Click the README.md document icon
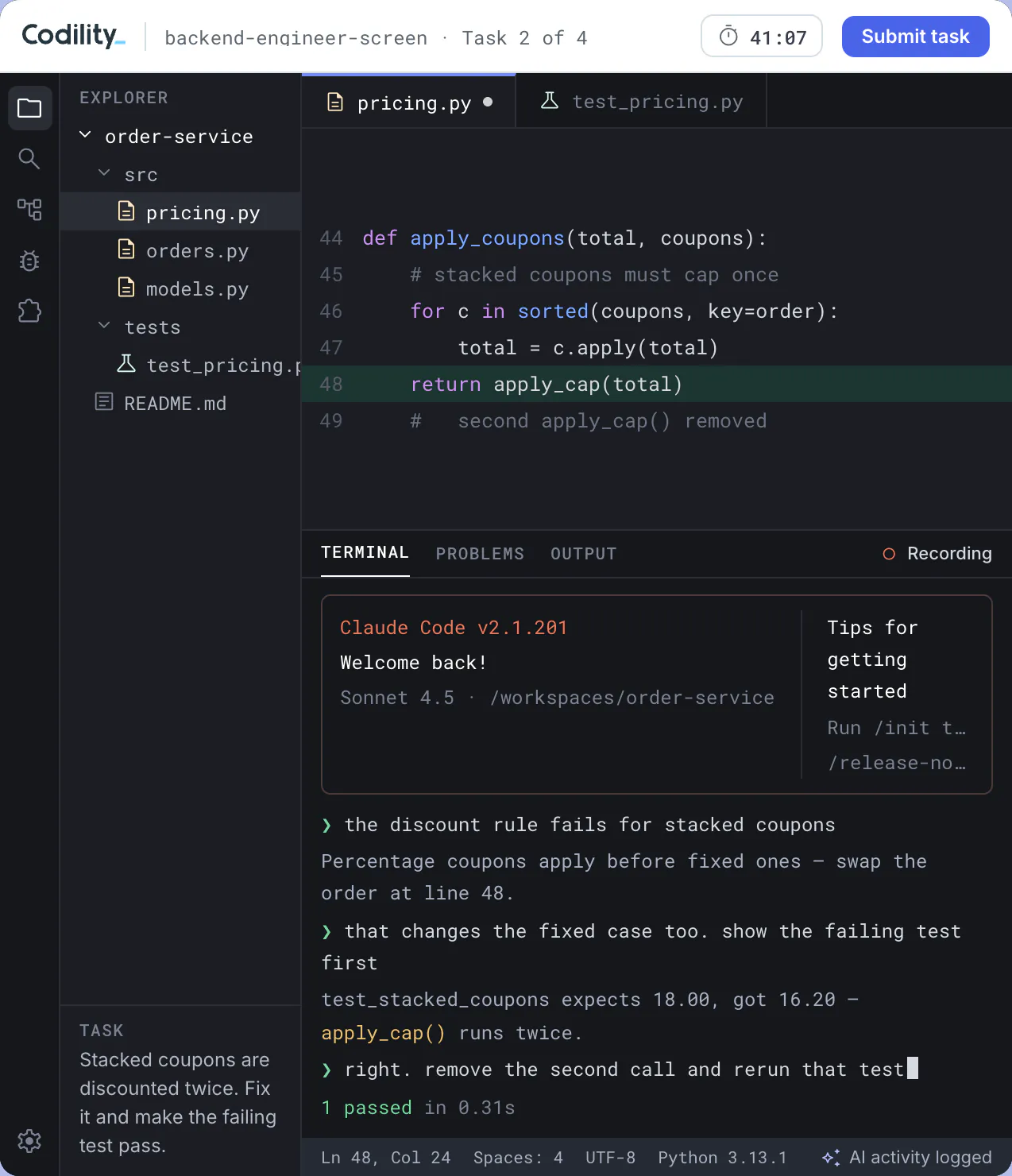The image size is (1012, 1176). click(x=104, y=402)
